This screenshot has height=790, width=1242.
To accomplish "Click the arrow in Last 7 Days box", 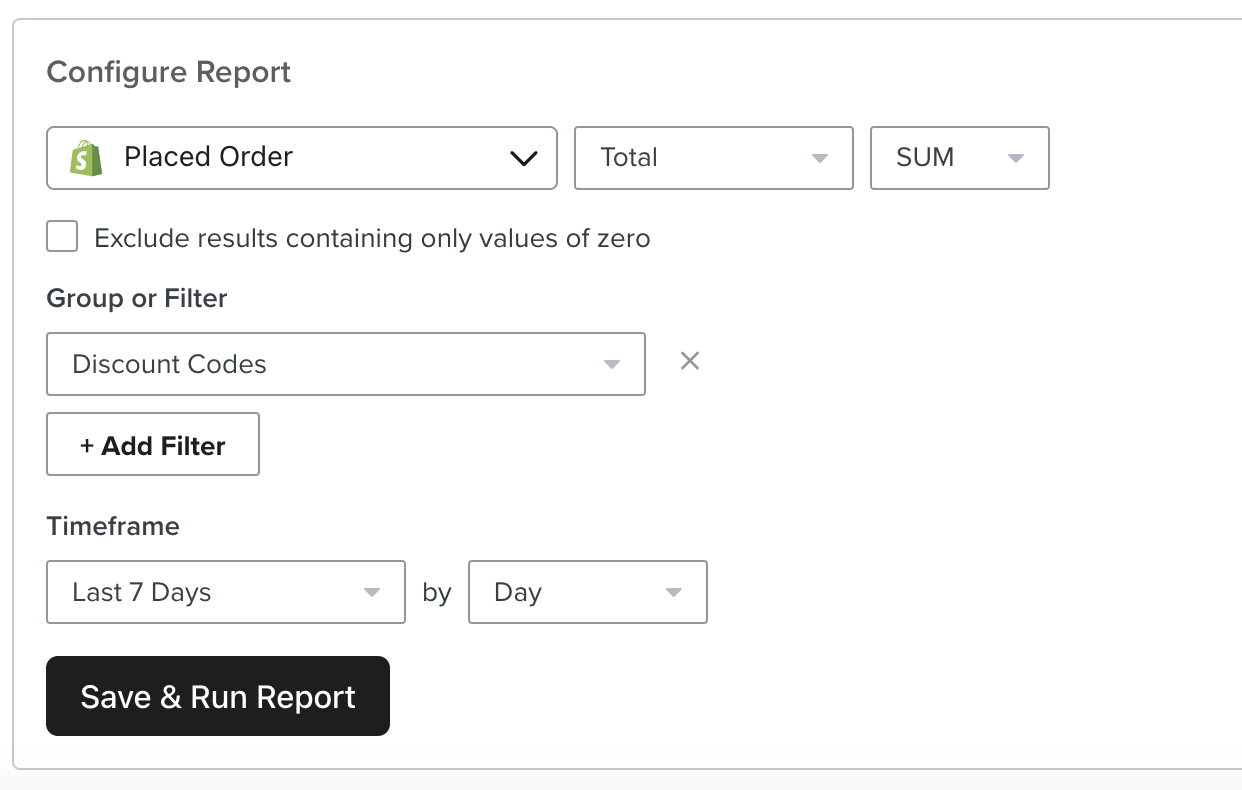I will pyautogui.click(x=372, y=592).
